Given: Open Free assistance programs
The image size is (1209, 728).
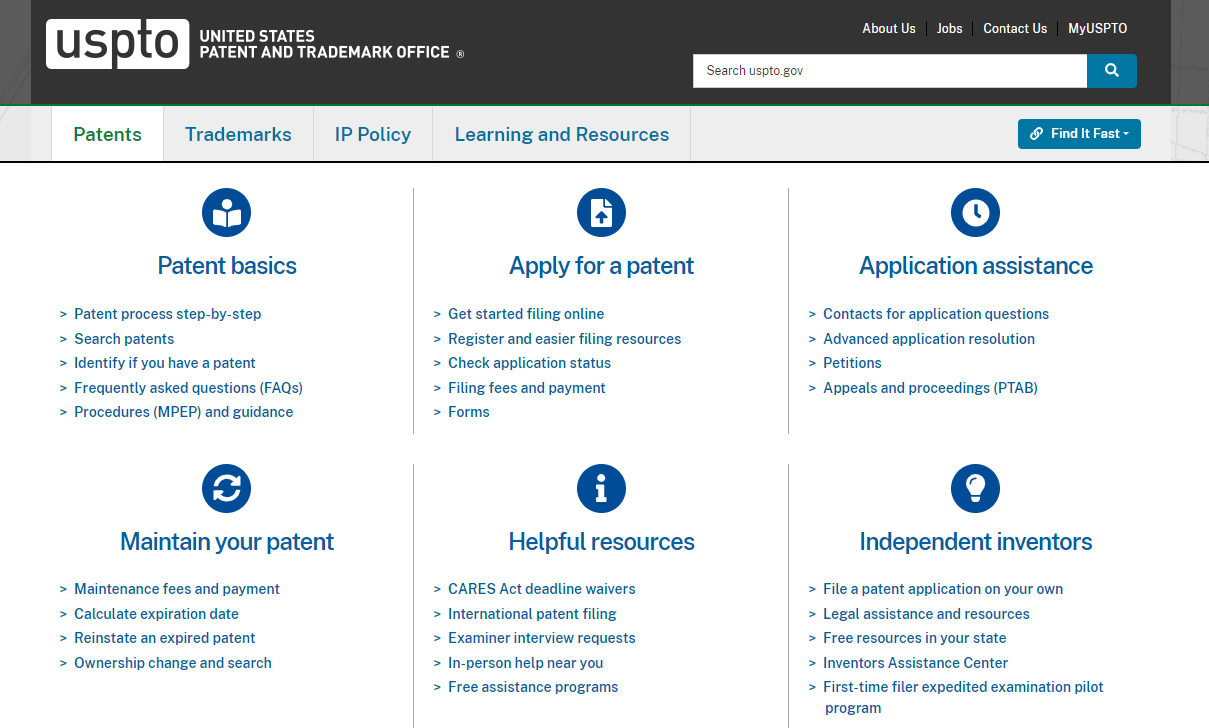Looking at the screenshot, I should [533, 687].
